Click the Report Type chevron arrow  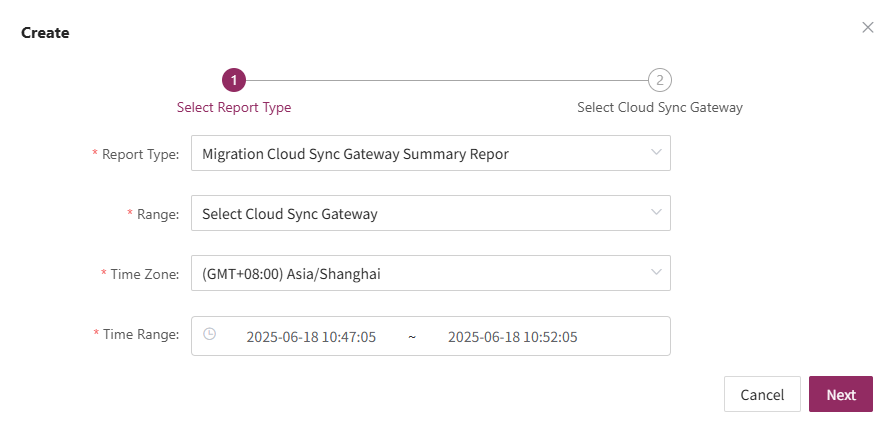(x=656, y=152)
